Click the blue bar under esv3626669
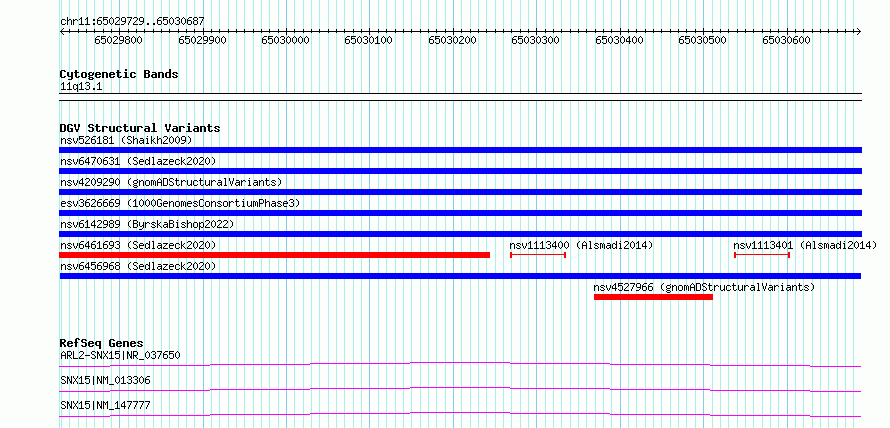This screenshot has width=890, height=428. point(460,213)
